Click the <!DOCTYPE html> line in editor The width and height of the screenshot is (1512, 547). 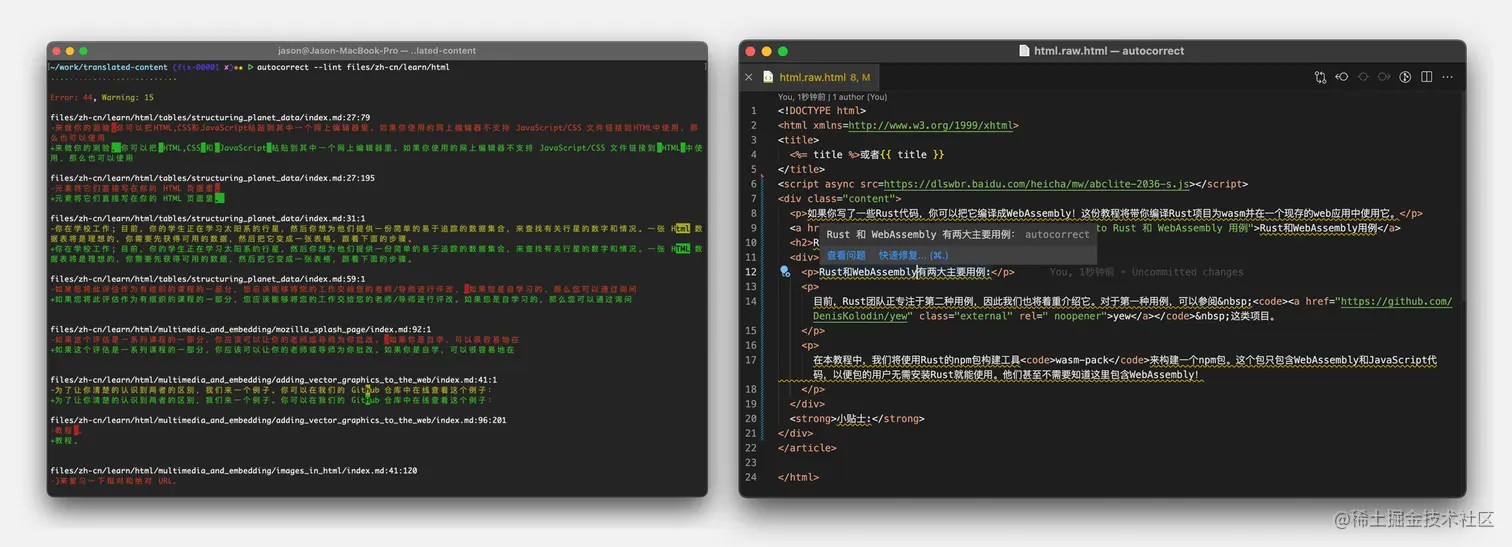pyautogui.click(x=822, y=111)
